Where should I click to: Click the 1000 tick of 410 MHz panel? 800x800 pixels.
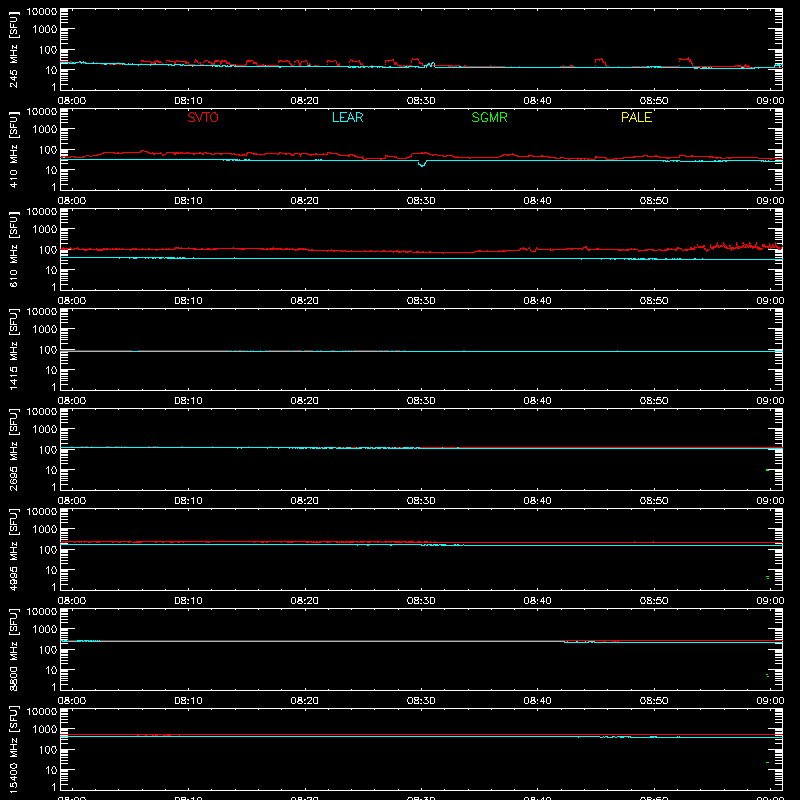[45, 130]
